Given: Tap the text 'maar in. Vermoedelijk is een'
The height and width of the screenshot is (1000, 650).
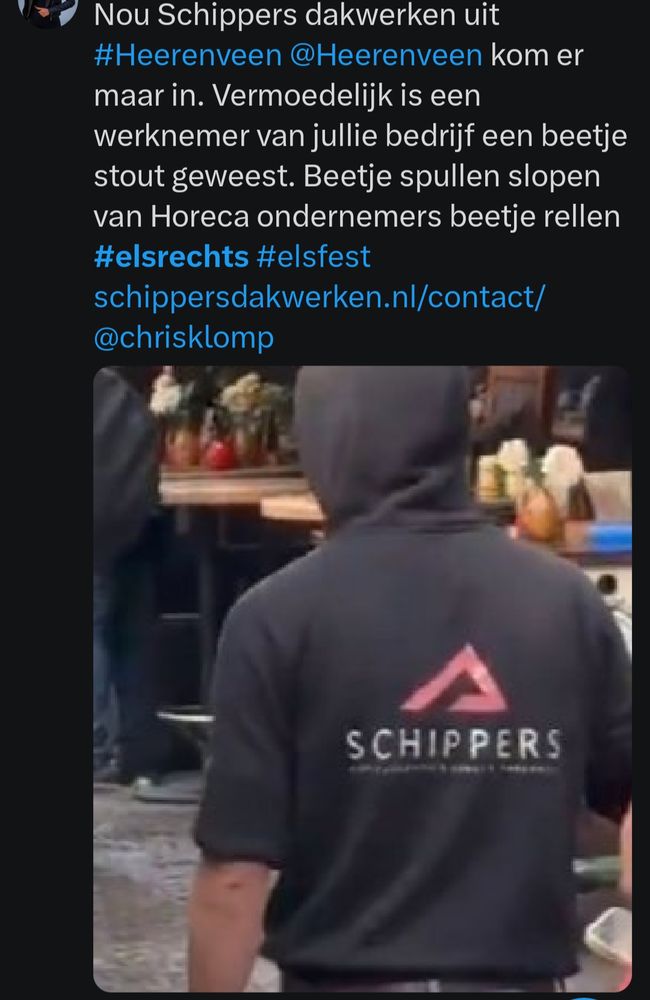Looking at the screenshot, I should coord(287,96).
